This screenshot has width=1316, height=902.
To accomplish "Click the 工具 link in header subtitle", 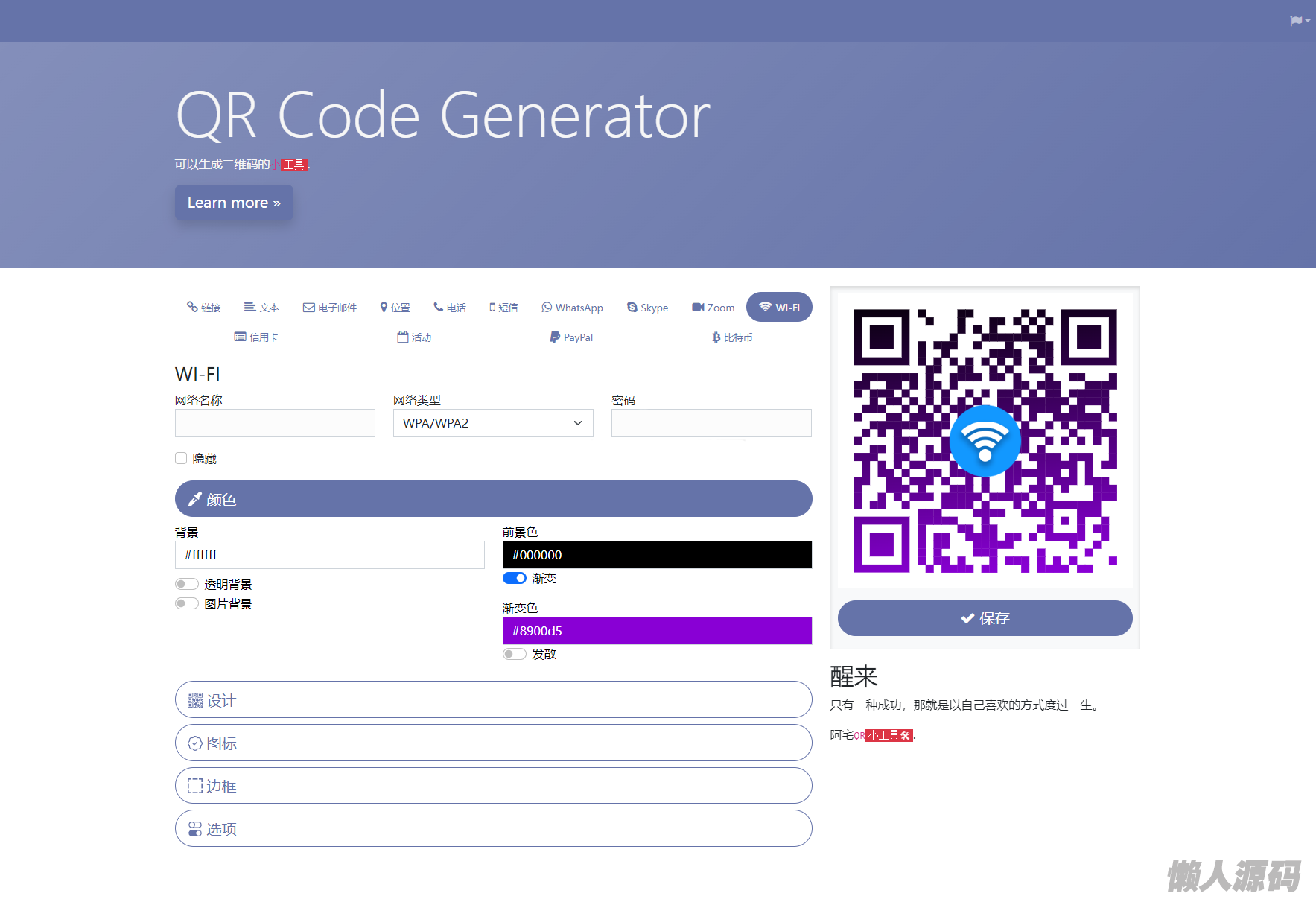I will click(295, 165).
